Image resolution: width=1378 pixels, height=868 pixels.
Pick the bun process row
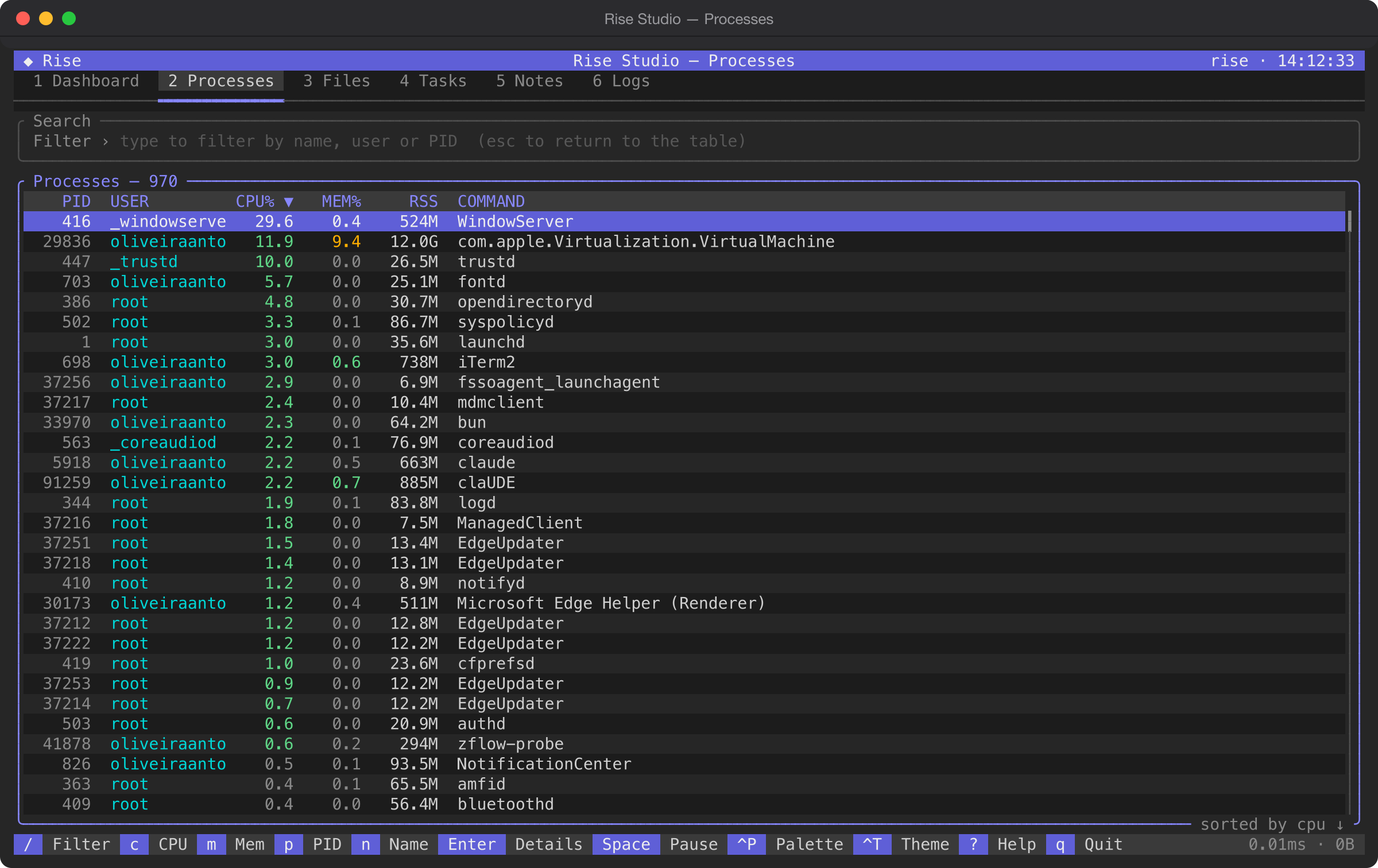684,423
